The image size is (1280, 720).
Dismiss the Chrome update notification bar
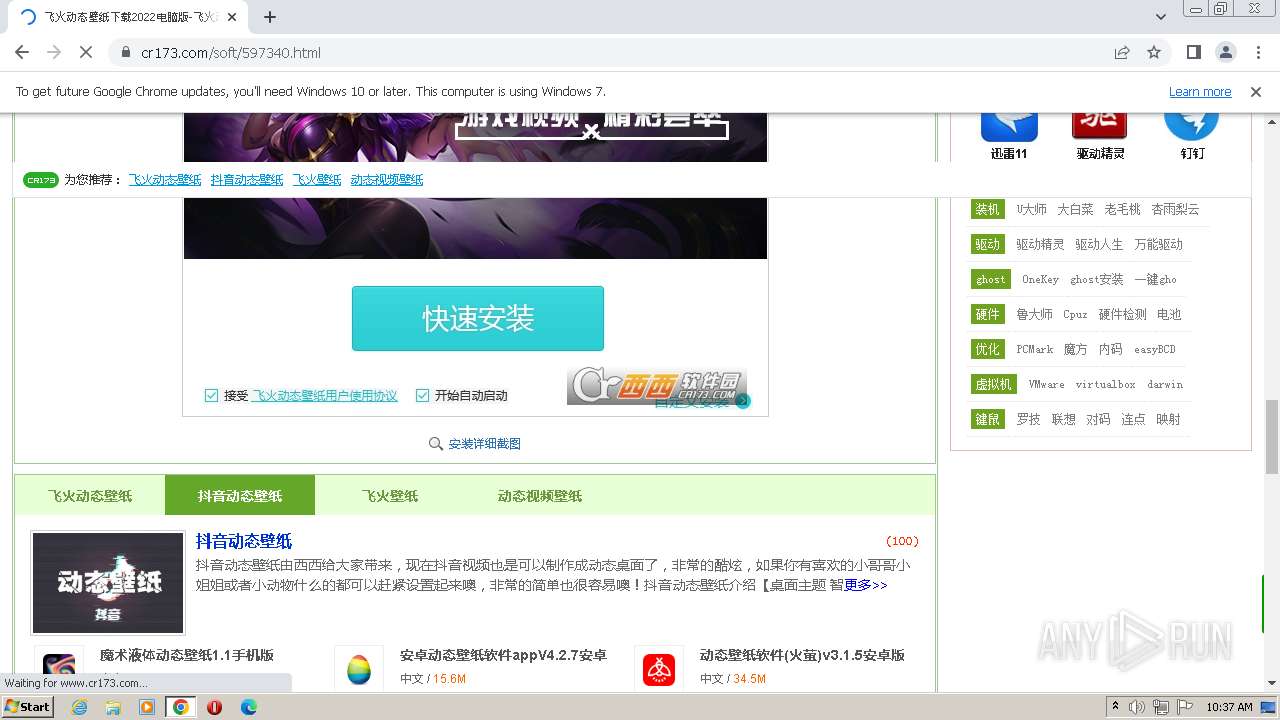tap(1256, 91)
